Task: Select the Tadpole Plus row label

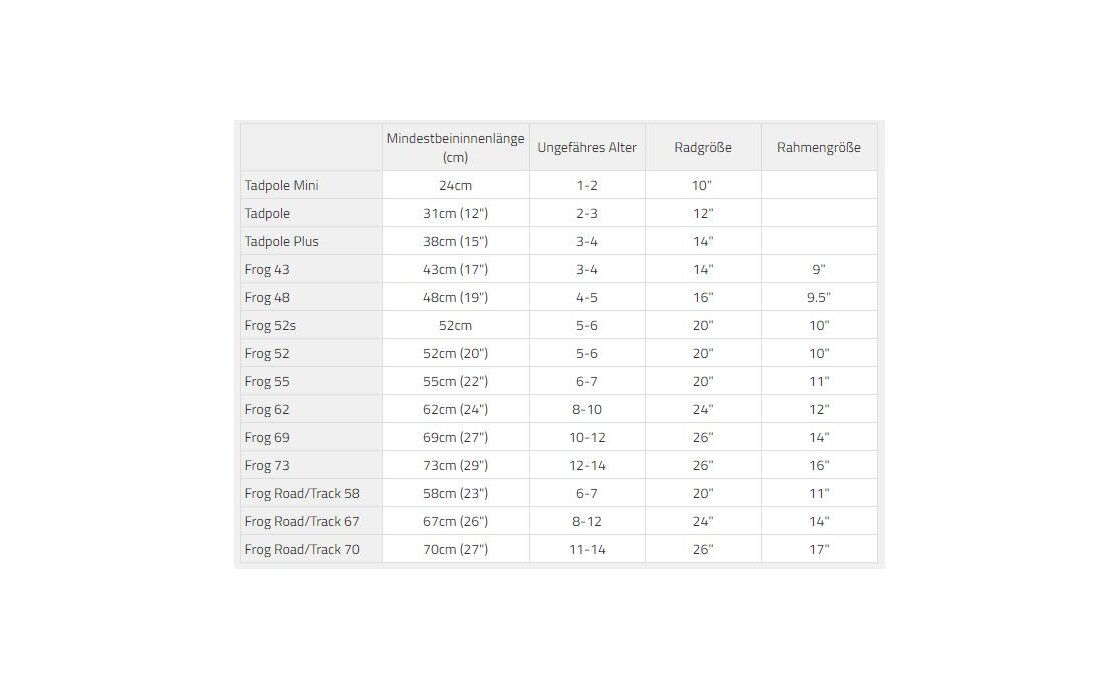Action: tap(282, 241)
